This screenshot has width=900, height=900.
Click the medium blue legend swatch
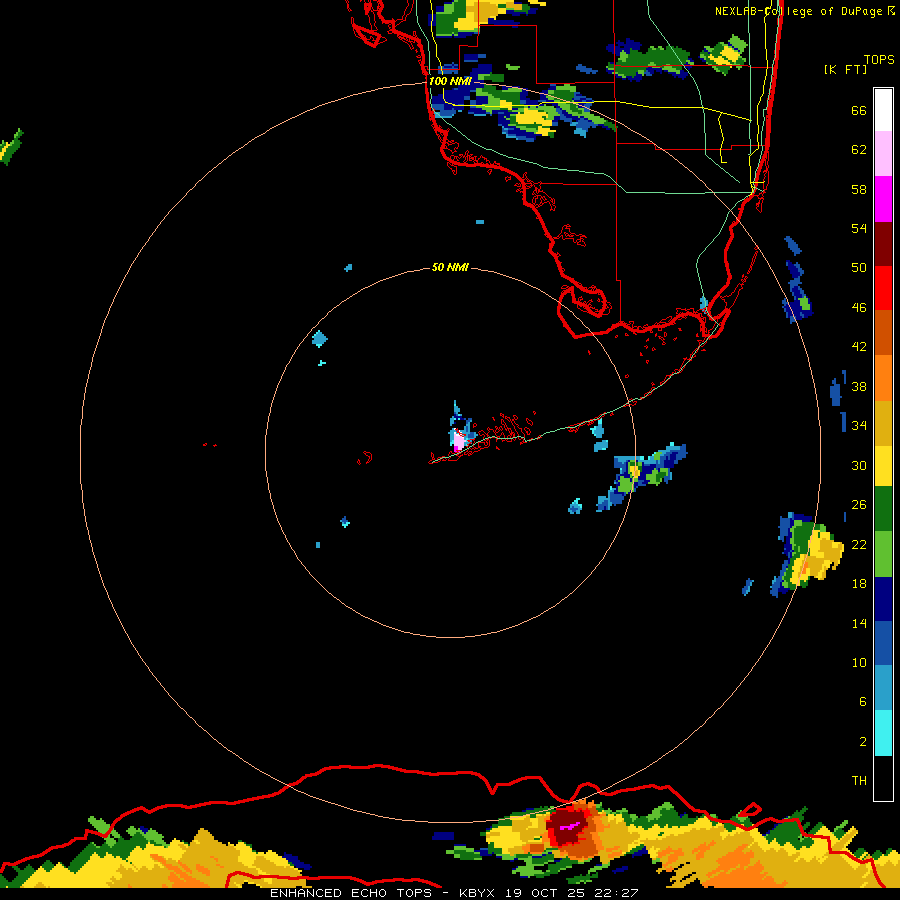click(883, 643)
